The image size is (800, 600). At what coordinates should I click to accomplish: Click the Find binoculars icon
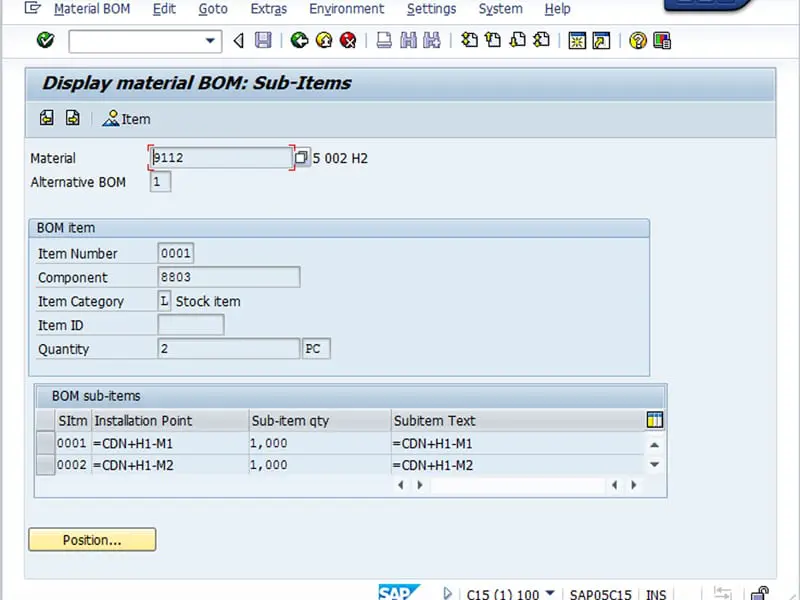(x=409, y=41)
